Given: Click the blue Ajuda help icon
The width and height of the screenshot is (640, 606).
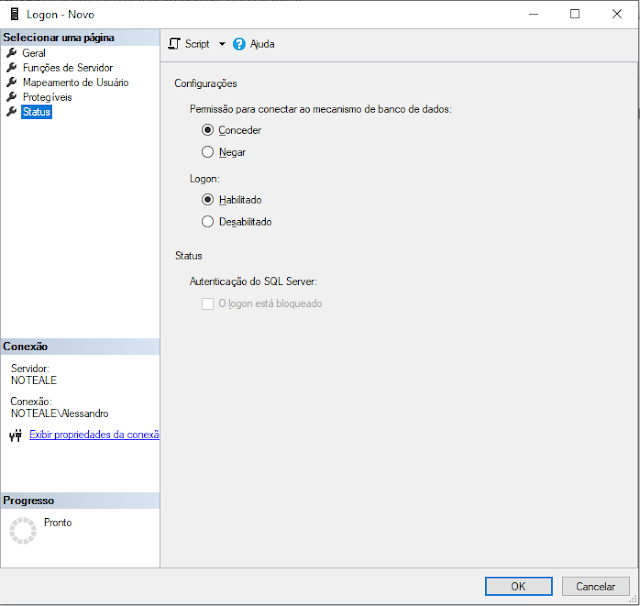Looking at the screenshot, I should point(239,44).
